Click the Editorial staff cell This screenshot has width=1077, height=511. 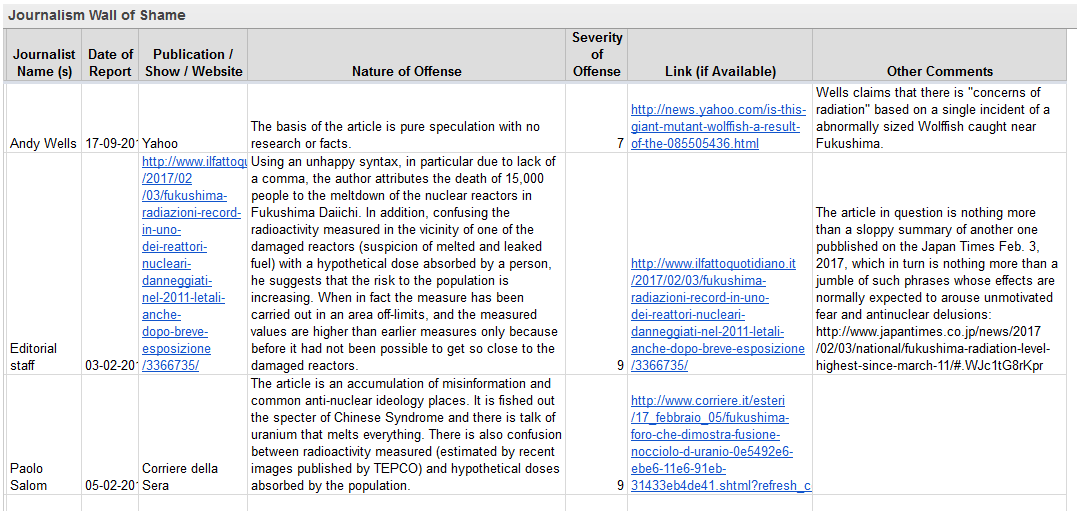pyautogui.click(x=44, y=356)
